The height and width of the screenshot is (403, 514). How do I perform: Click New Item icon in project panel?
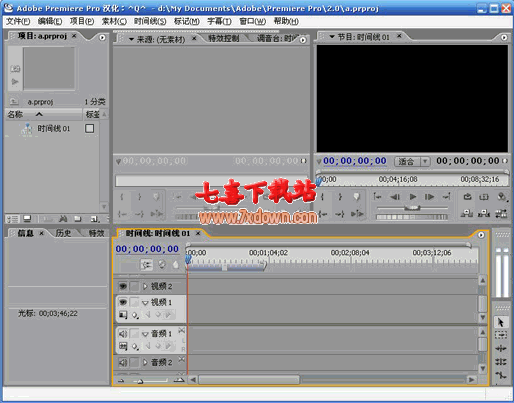tap(95, 219)
